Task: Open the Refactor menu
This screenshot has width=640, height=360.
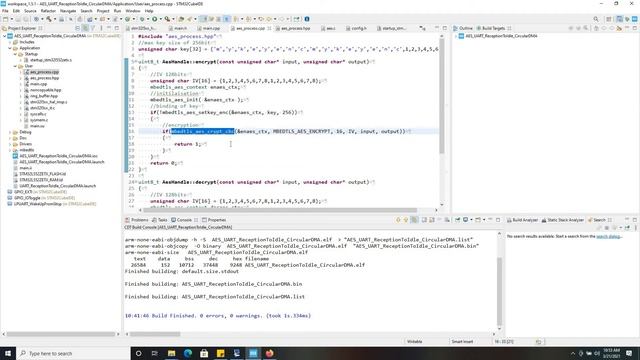Action: [48, 11]
